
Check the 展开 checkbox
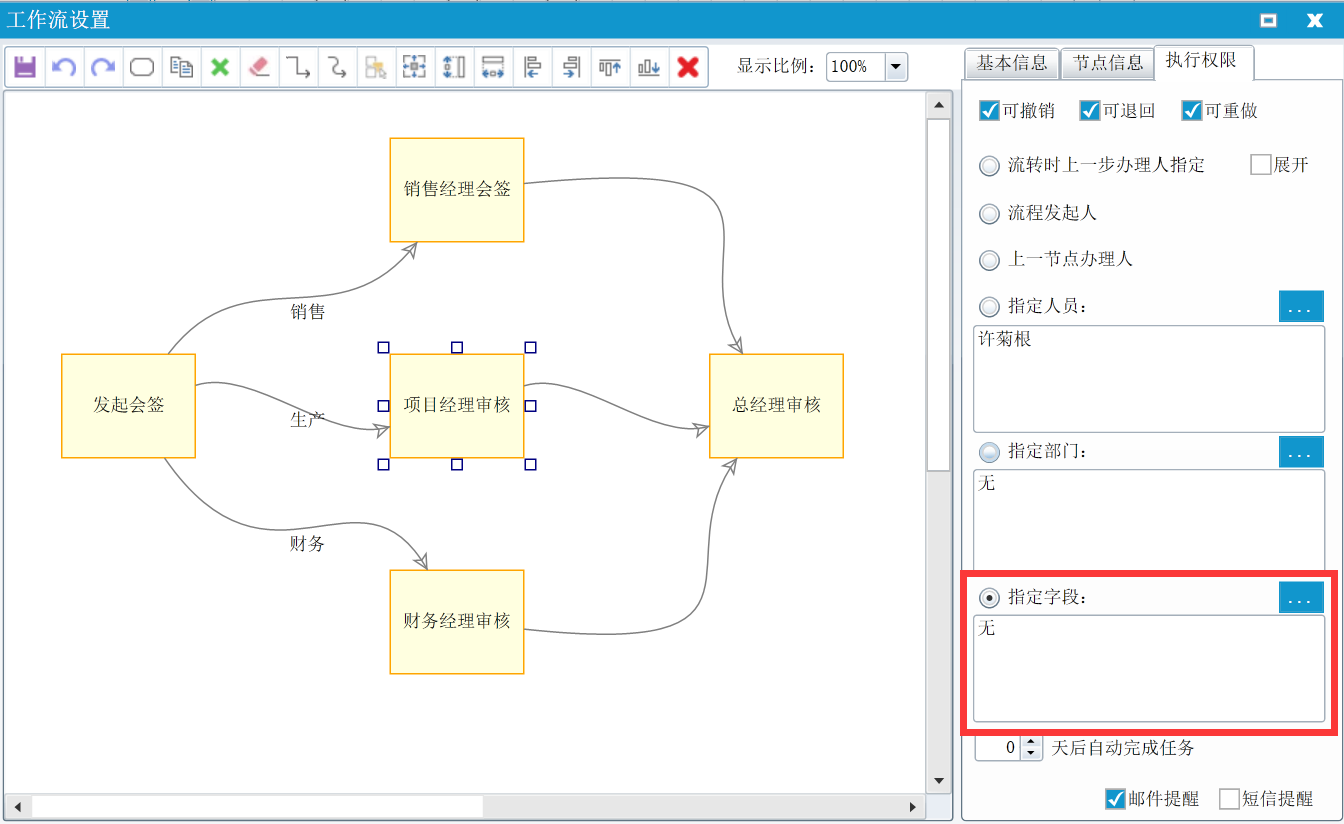click(x=1260, y=165)
